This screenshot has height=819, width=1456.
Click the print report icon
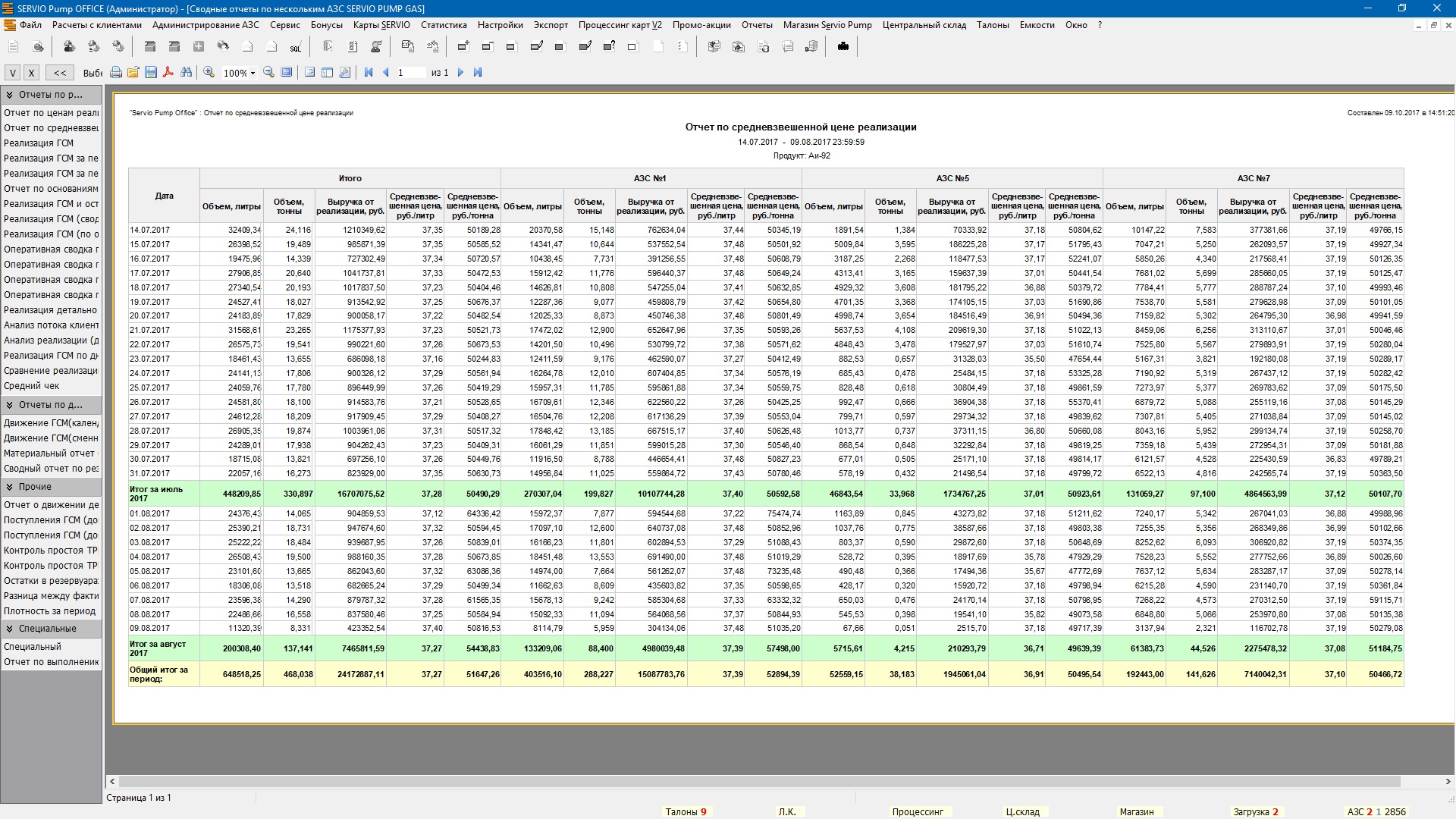115,73
